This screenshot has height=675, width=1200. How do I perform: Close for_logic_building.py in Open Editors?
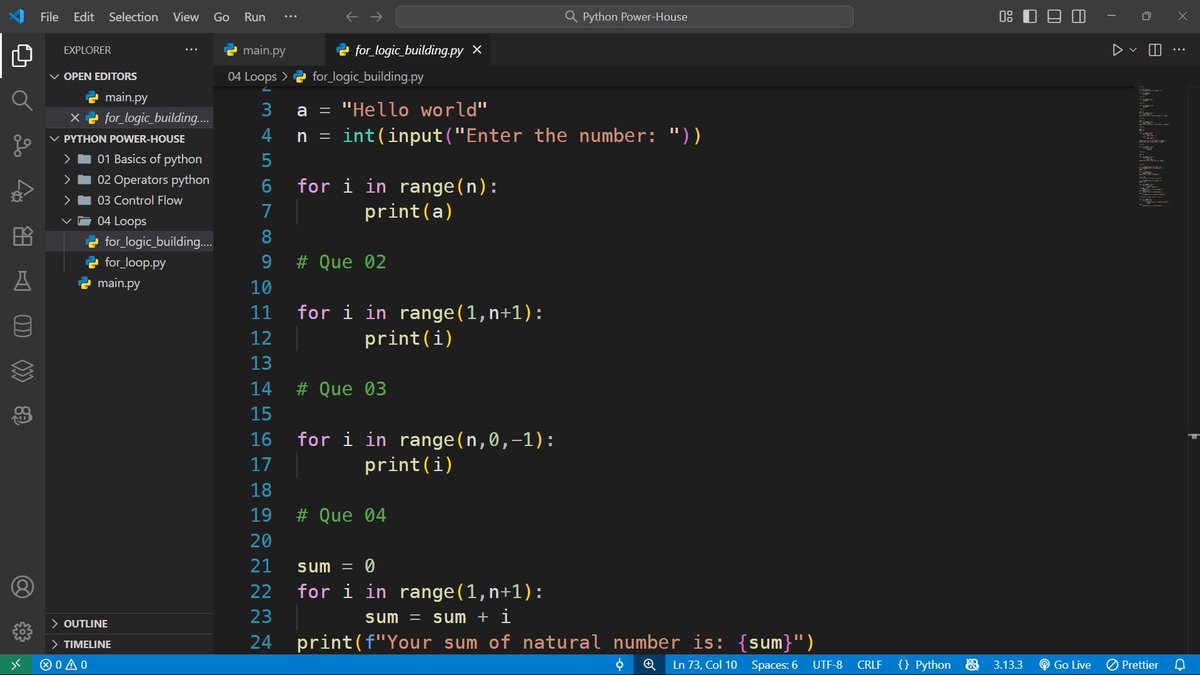click(x=75, y=118)
